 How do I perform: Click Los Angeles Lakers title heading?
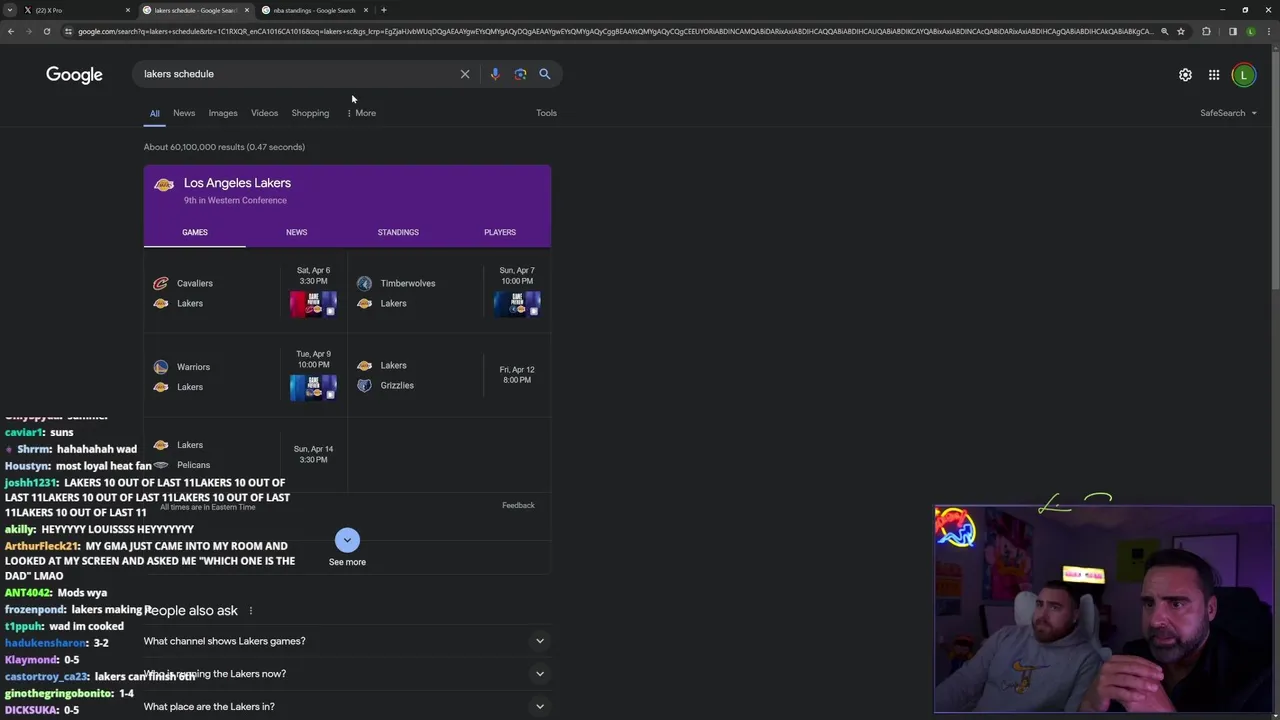click(x=237, y=183)
